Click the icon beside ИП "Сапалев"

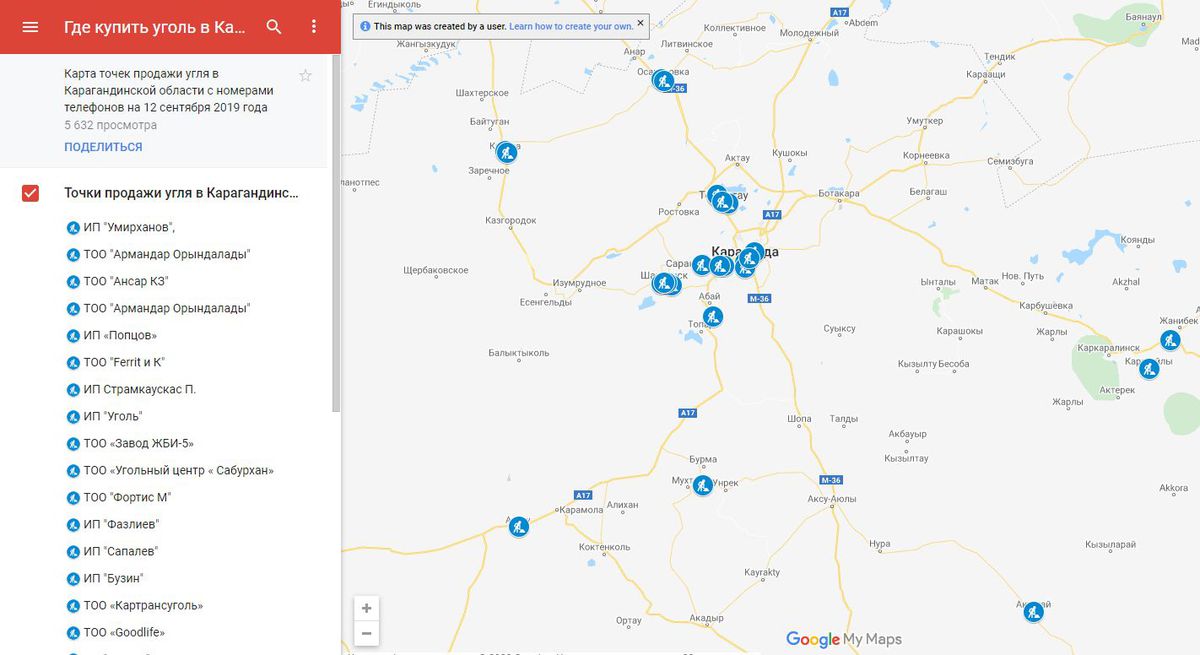tap(73, 551)
